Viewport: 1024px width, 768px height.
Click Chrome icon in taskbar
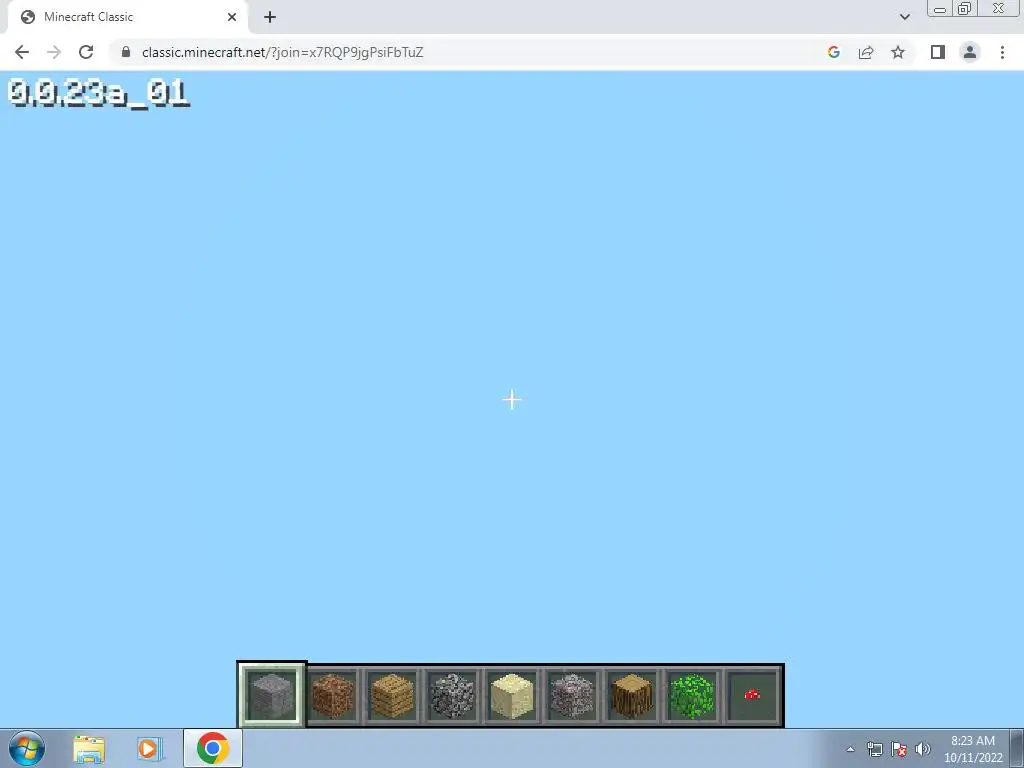pyautogui.click(x=212, y=748)
